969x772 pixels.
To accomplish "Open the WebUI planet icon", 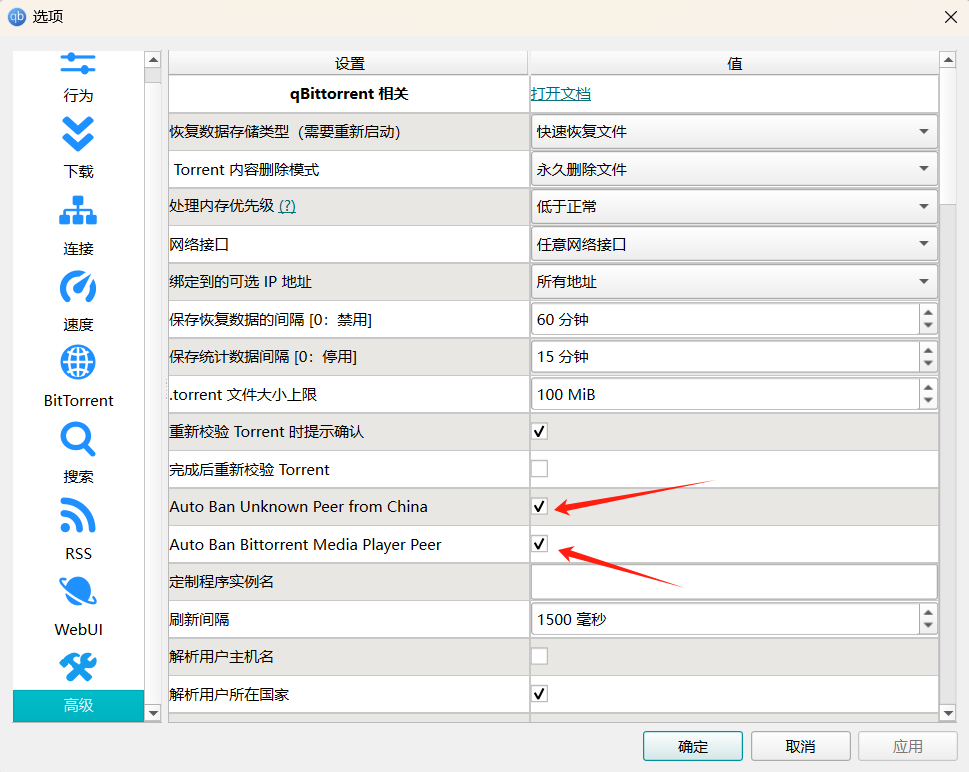I will pyautogui.click(x=78, y=592).
